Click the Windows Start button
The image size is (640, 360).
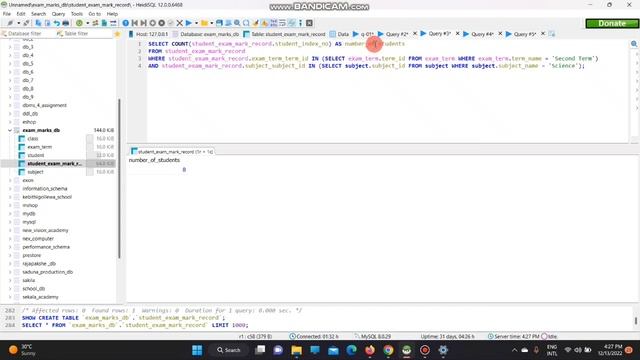[197, 350]
